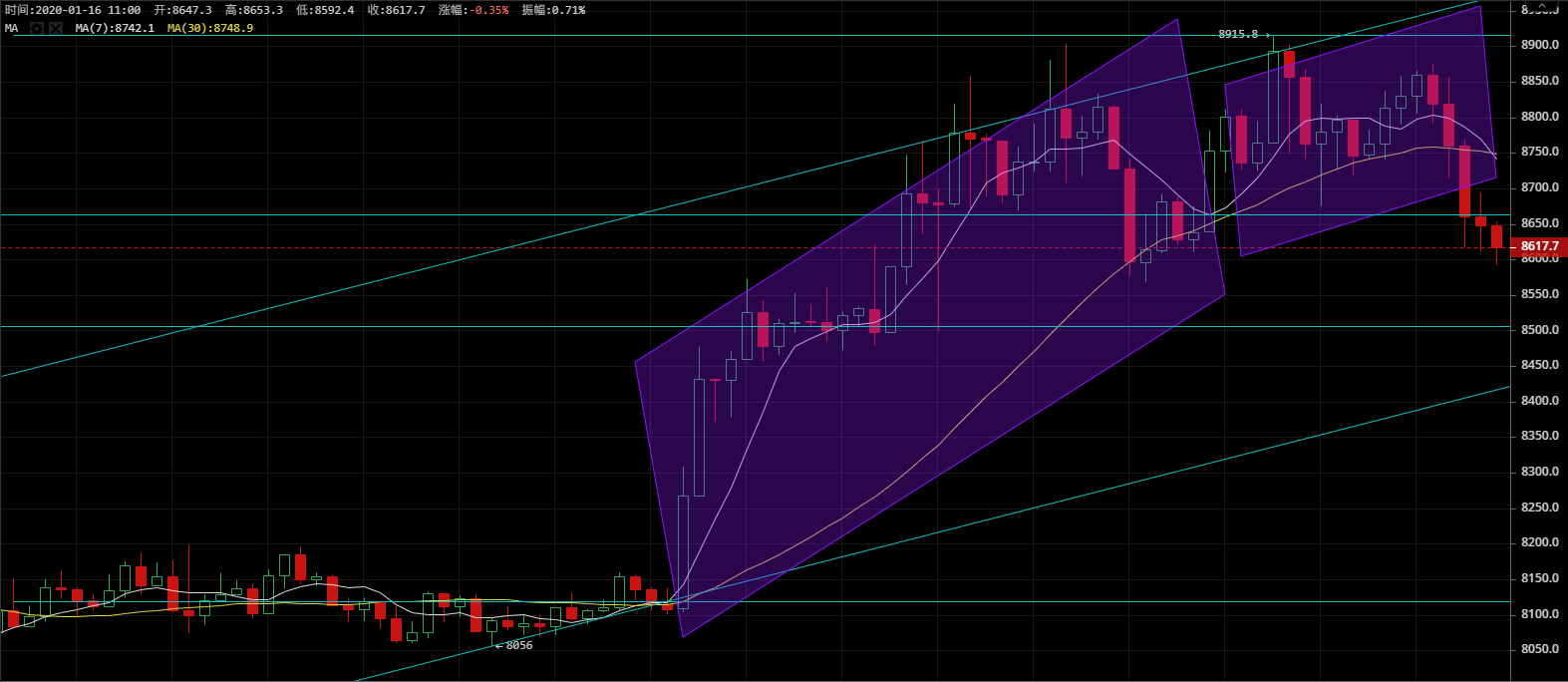Click the low price 低:8592.4

coord(325,10)
